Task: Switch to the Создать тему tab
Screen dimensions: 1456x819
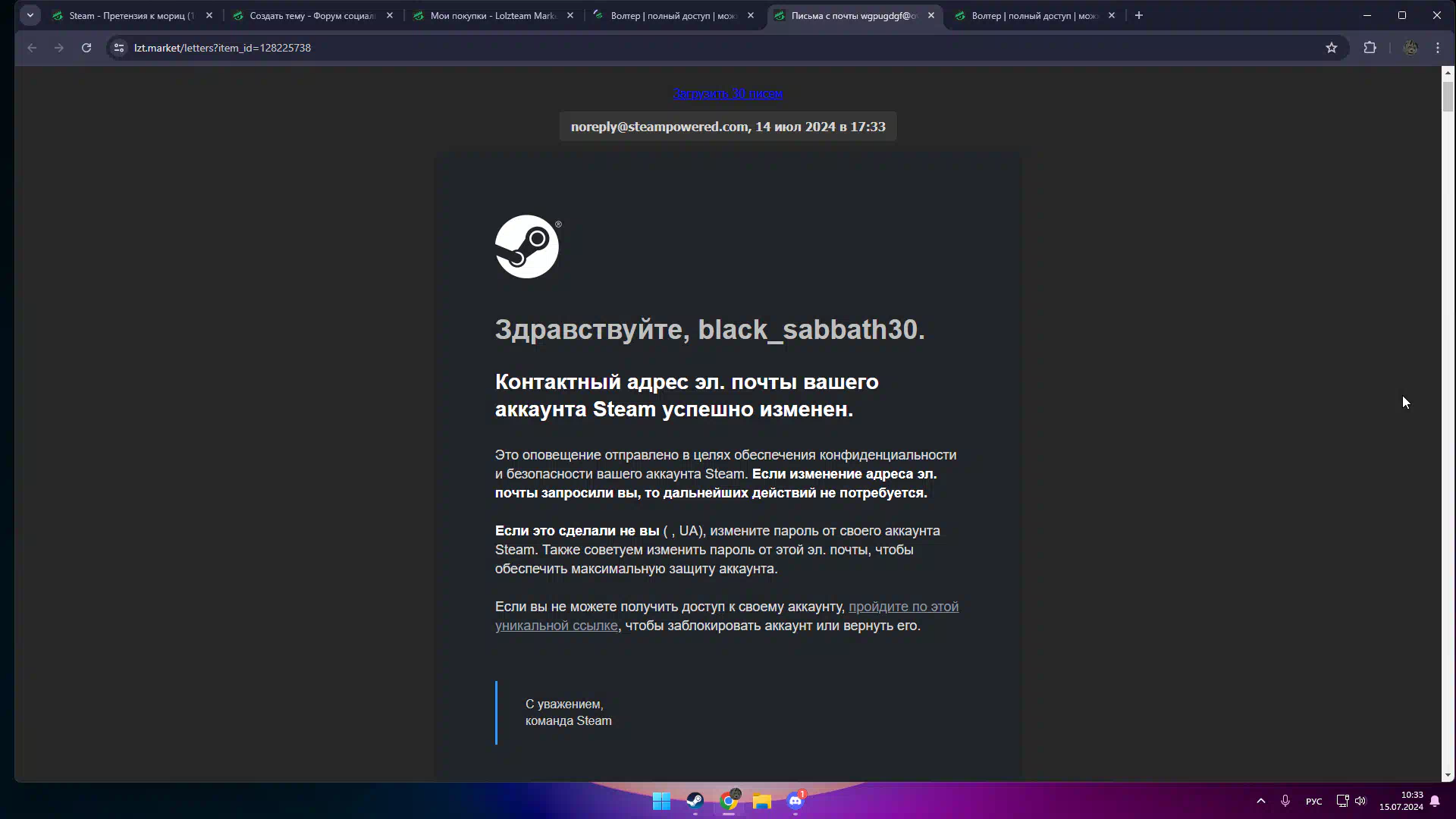Action: (x=312, y=15)
